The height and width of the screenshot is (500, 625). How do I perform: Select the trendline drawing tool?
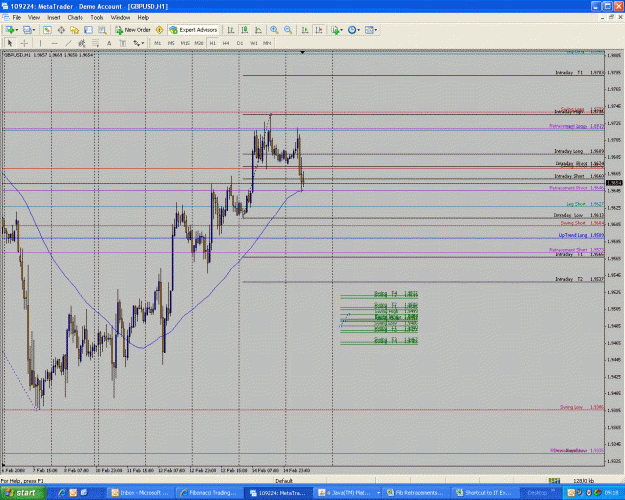point(68,43)
